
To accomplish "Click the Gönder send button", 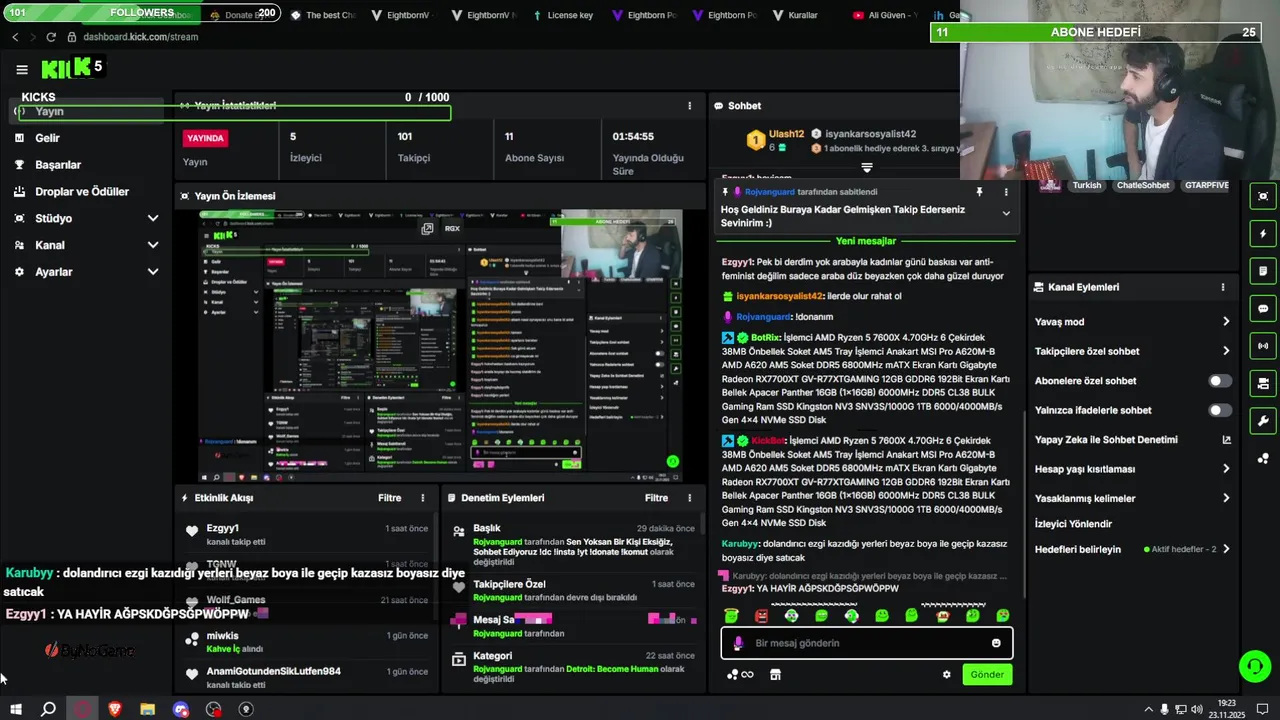I will tap(987, 674).
